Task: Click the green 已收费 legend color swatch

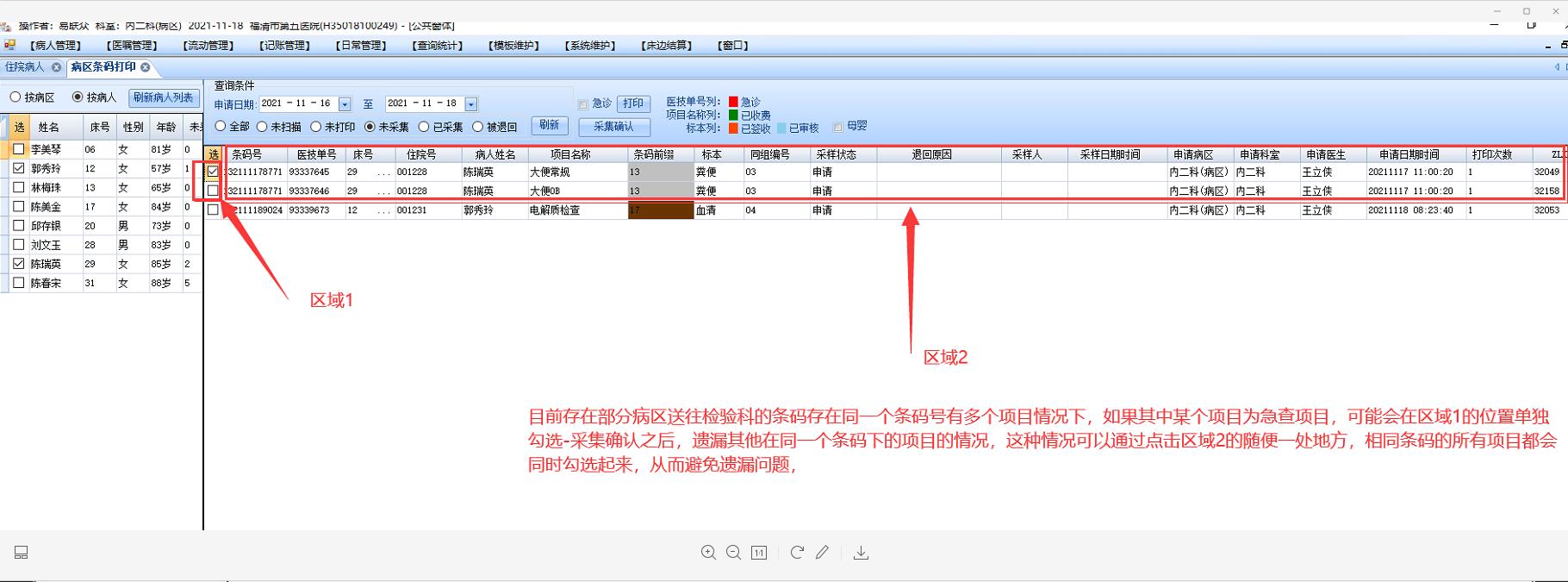Action: click(733, 115)
